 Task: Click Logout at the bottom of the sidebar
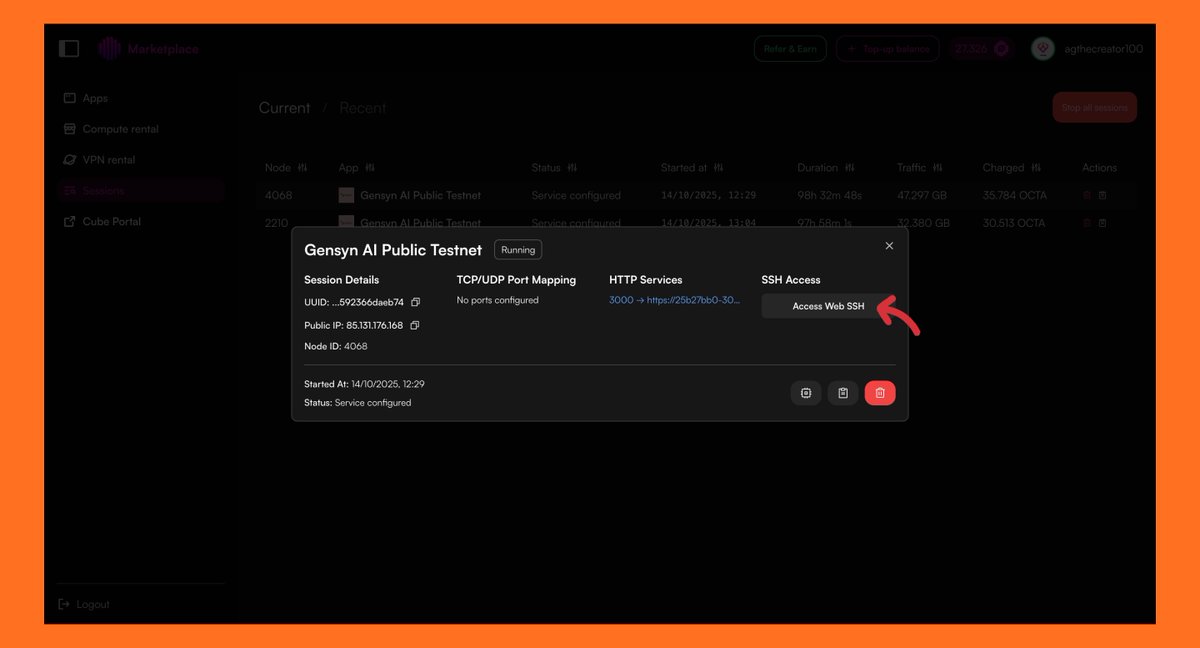[x=85, y=604]
